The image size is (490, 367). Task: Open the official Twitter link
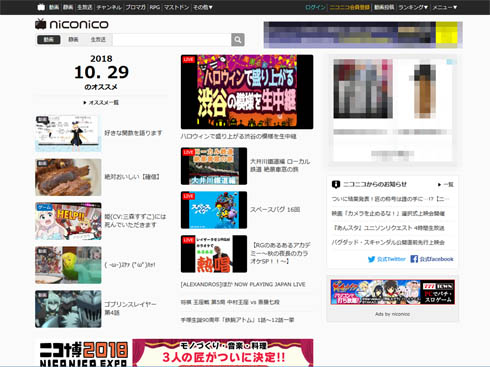coord(387,259)
